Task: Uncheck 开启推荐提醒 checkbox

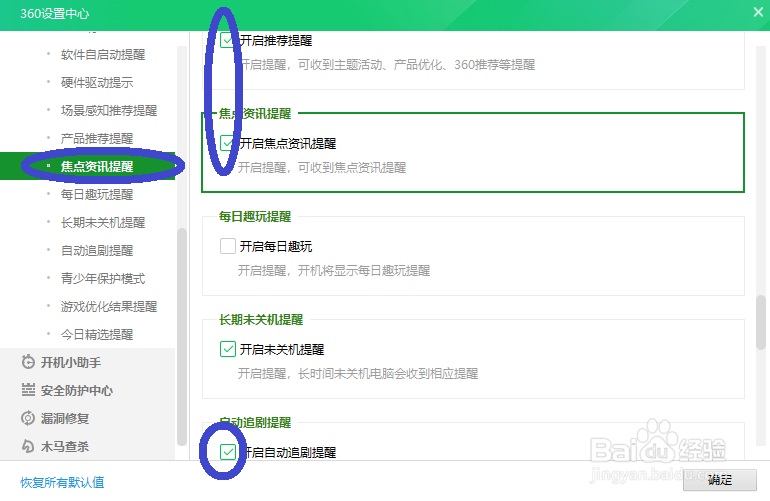Action: click(x=227, y=40)
